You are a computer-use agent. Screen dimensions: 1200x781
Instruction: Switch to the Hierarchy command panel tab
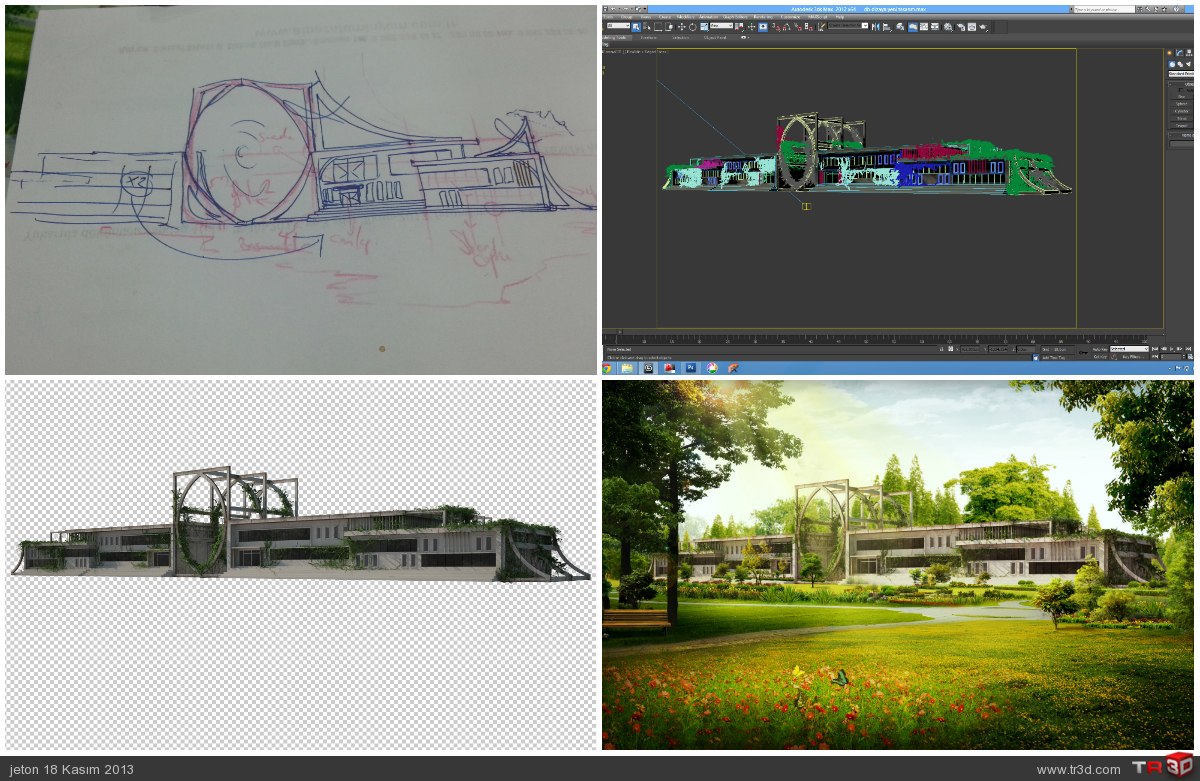click(1189, 53)
